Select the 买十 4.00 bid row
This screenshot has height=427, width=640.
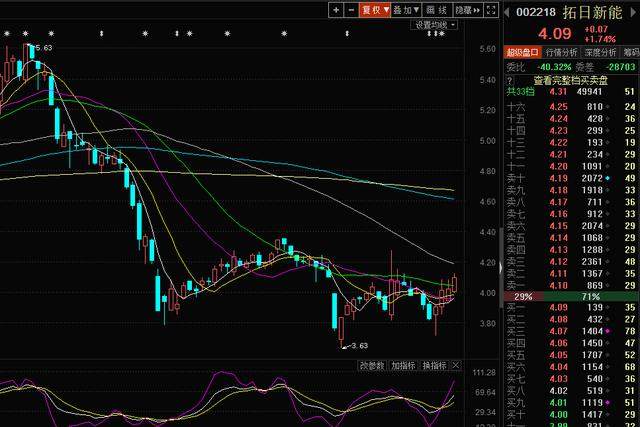[x=571, y=415]
